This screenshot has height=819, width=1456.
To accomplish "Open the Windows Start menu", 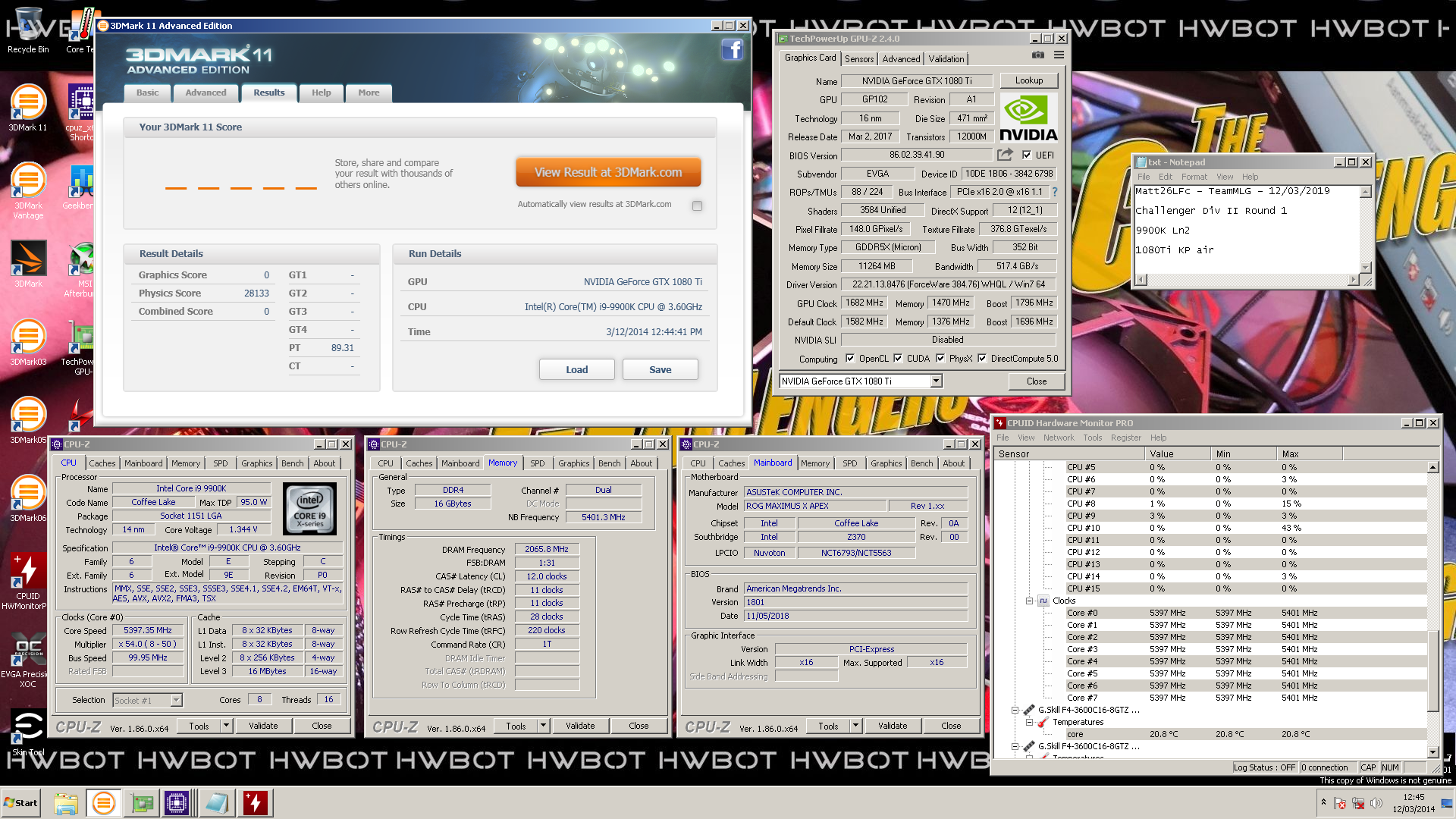I will 21,803.
